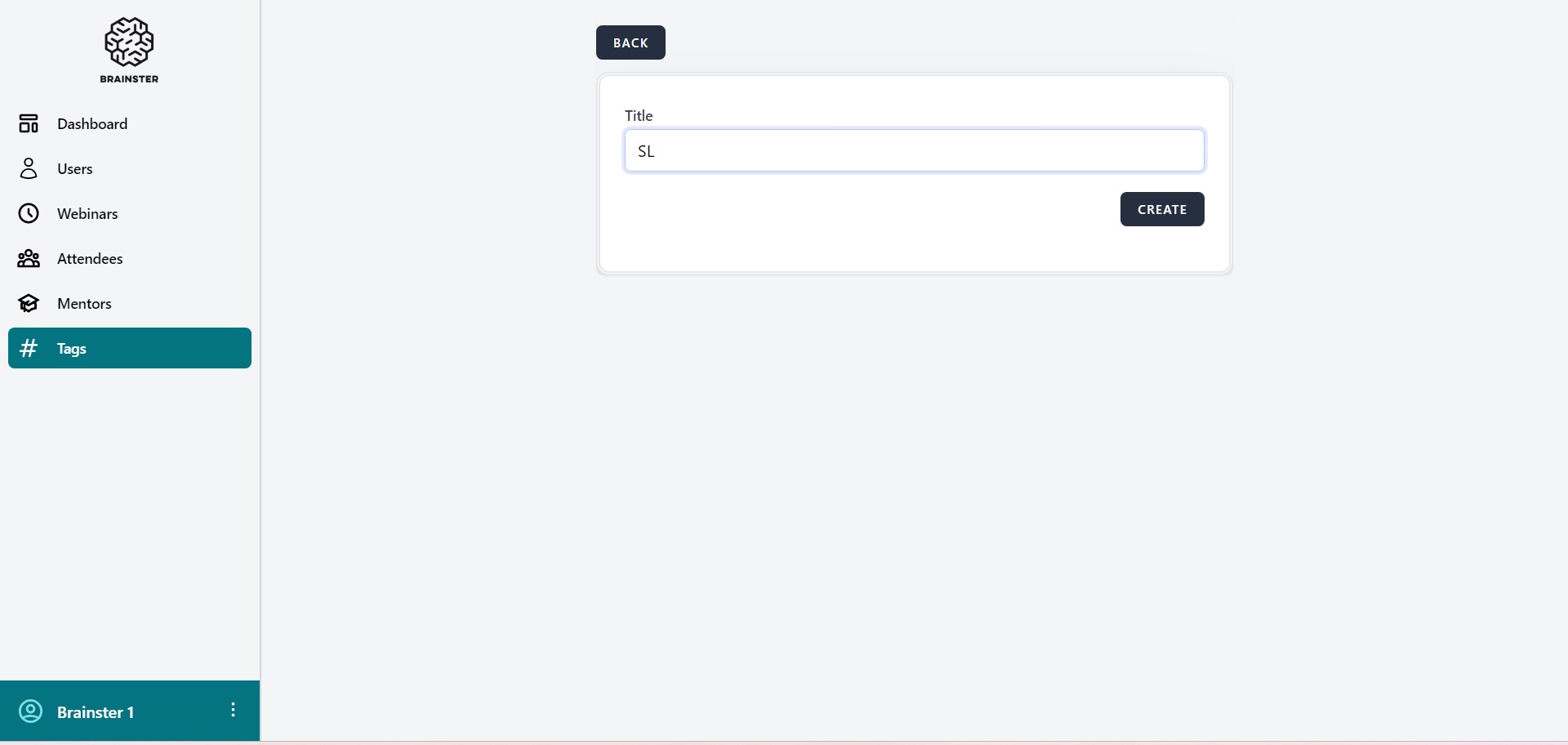Open the Attendees page
The height and width of the screenshot is (745, 1568).
[x=90, y=259]
